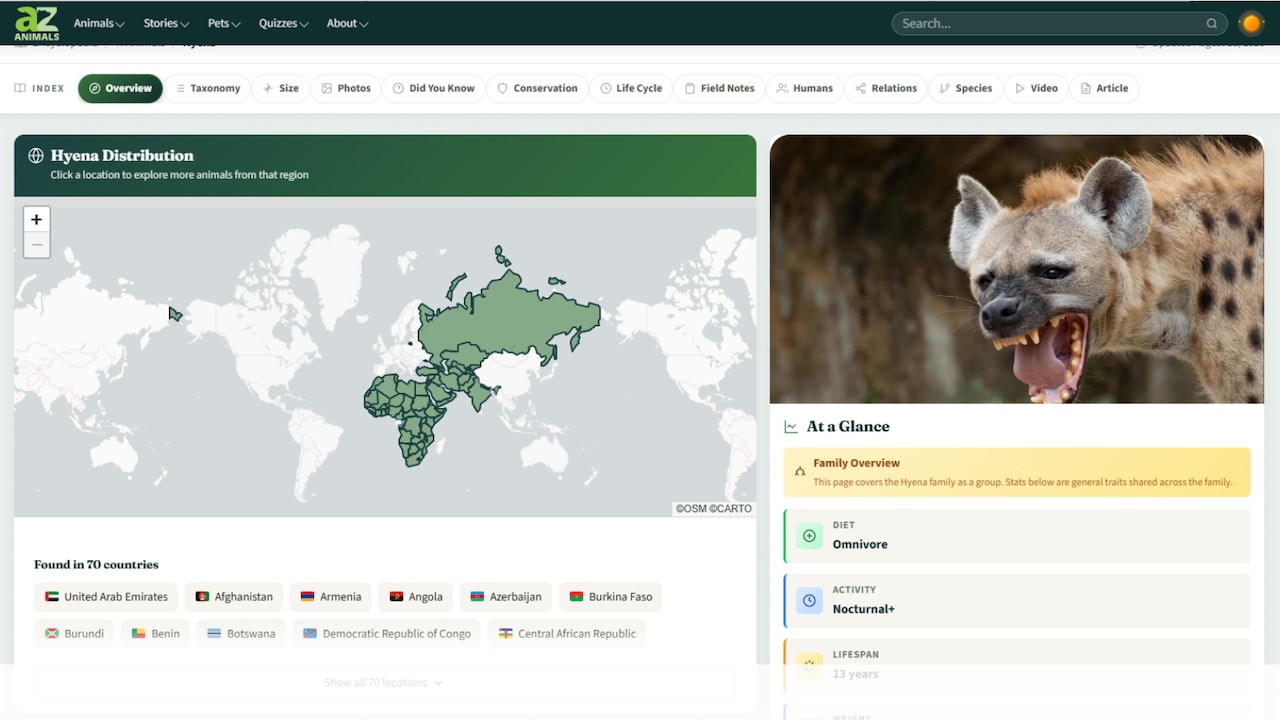Click the "Hyena Distribution" title text
The height and width of the screenshot is (720, 1280).
(122, 156)
